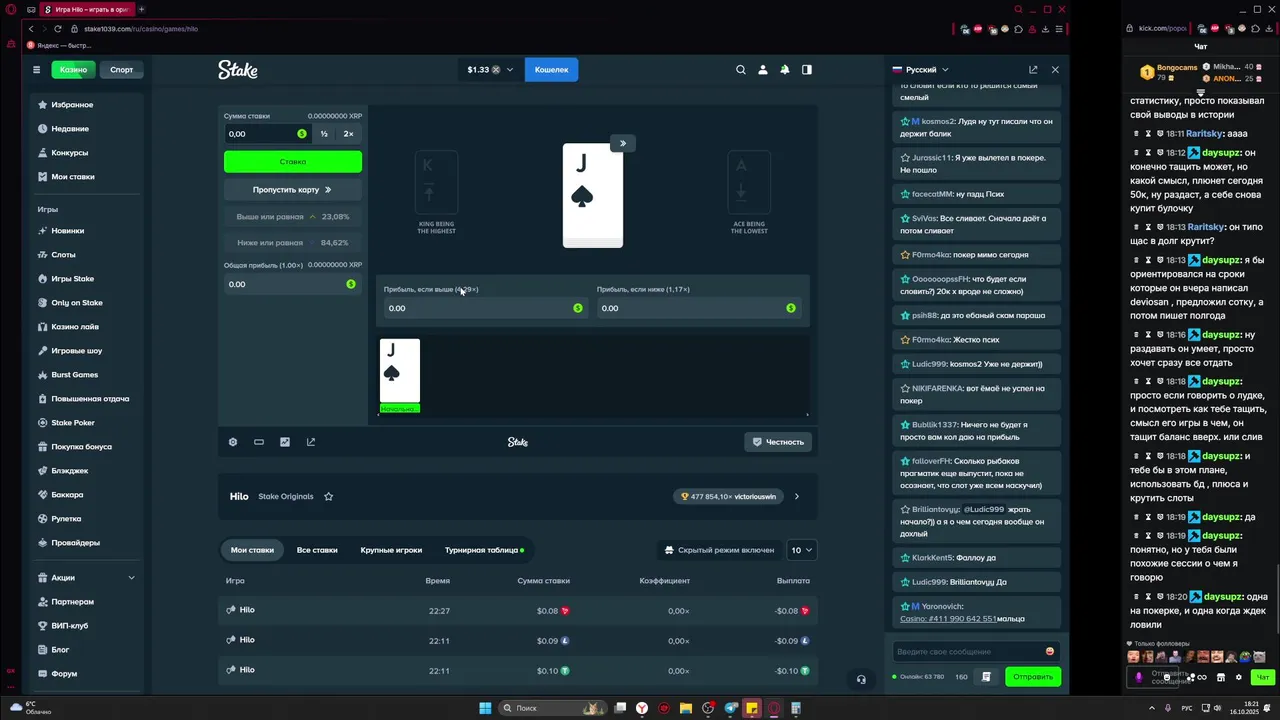This screenshot has height=720, width=1280.
Task: Close the Stake chat panel
Action: (1055, 70)
